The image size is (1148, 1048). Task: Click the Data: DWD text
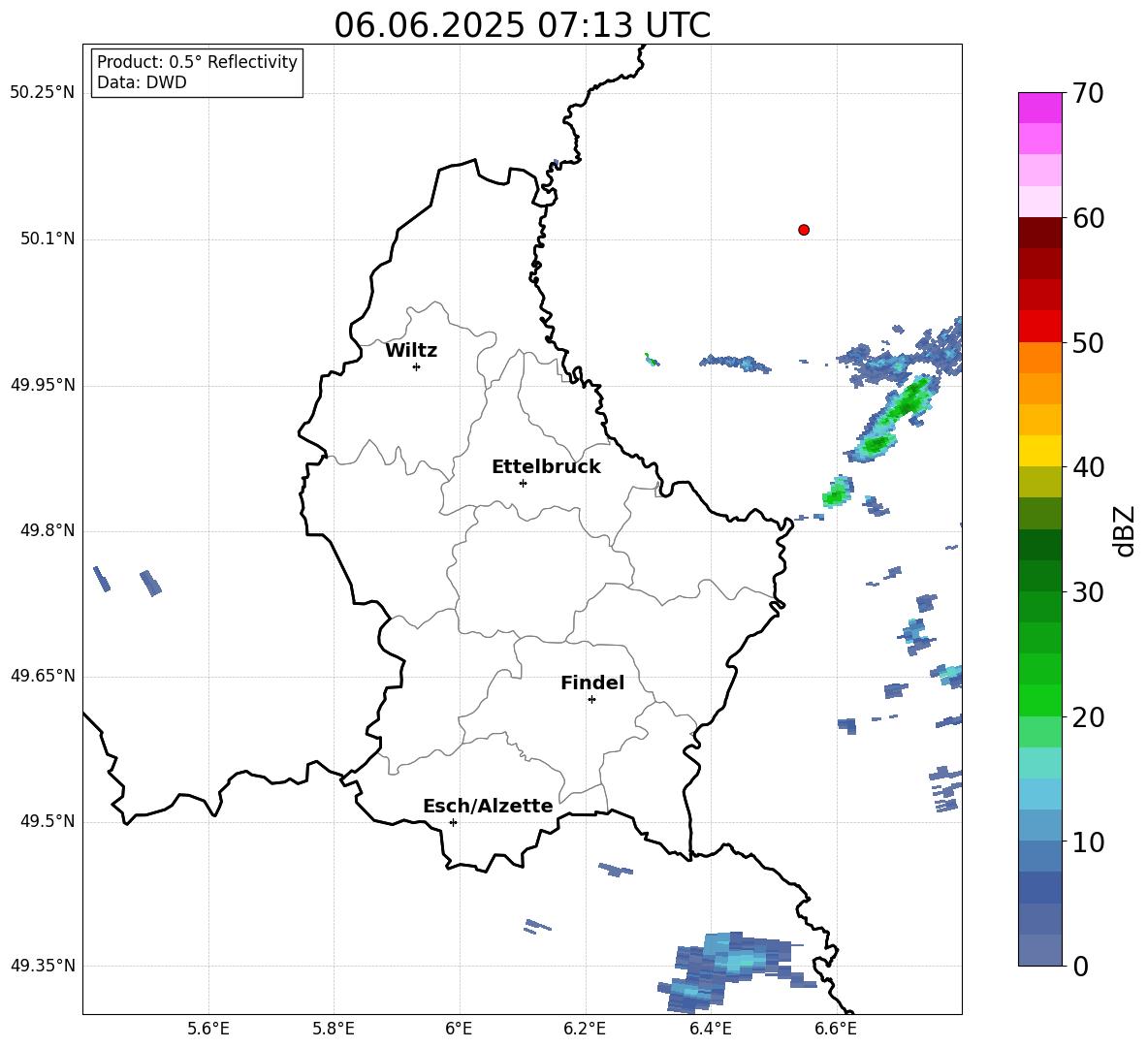tap(142, 82)
